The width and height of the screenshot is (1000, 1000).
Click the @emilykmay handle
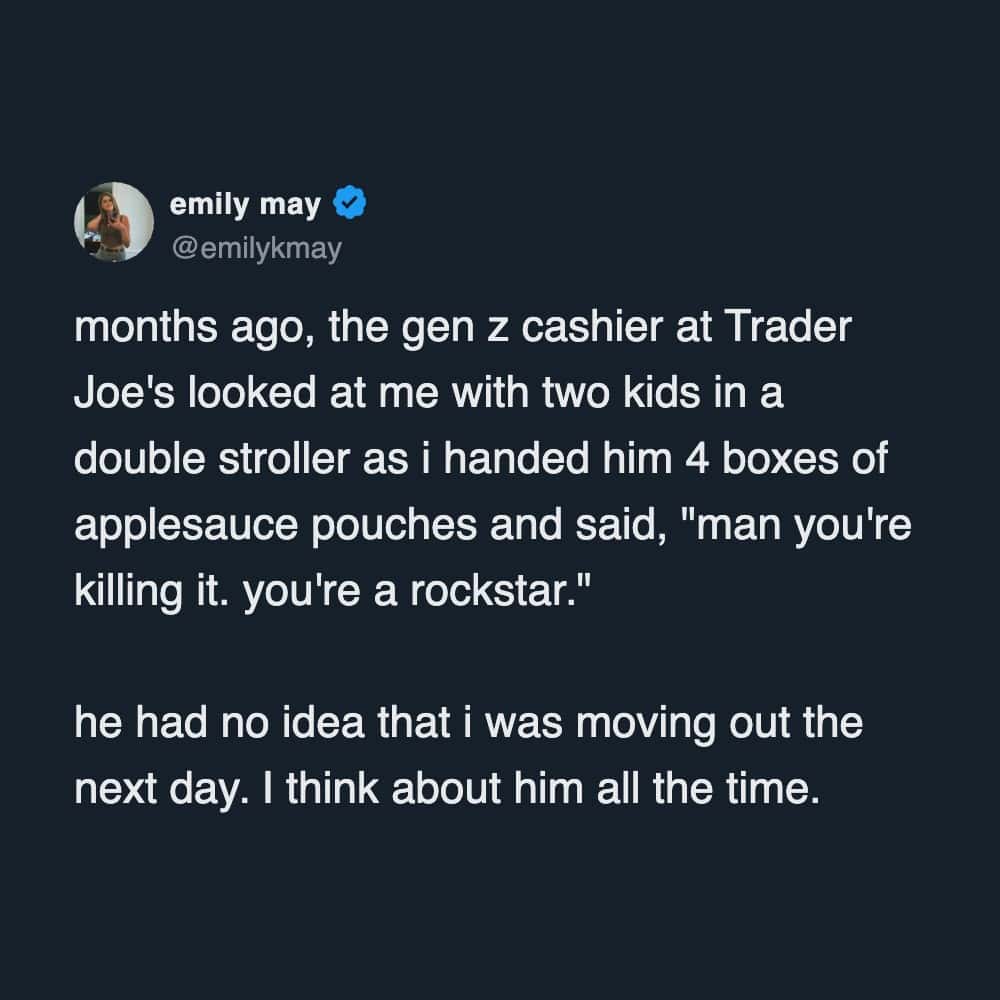(257, 247)
